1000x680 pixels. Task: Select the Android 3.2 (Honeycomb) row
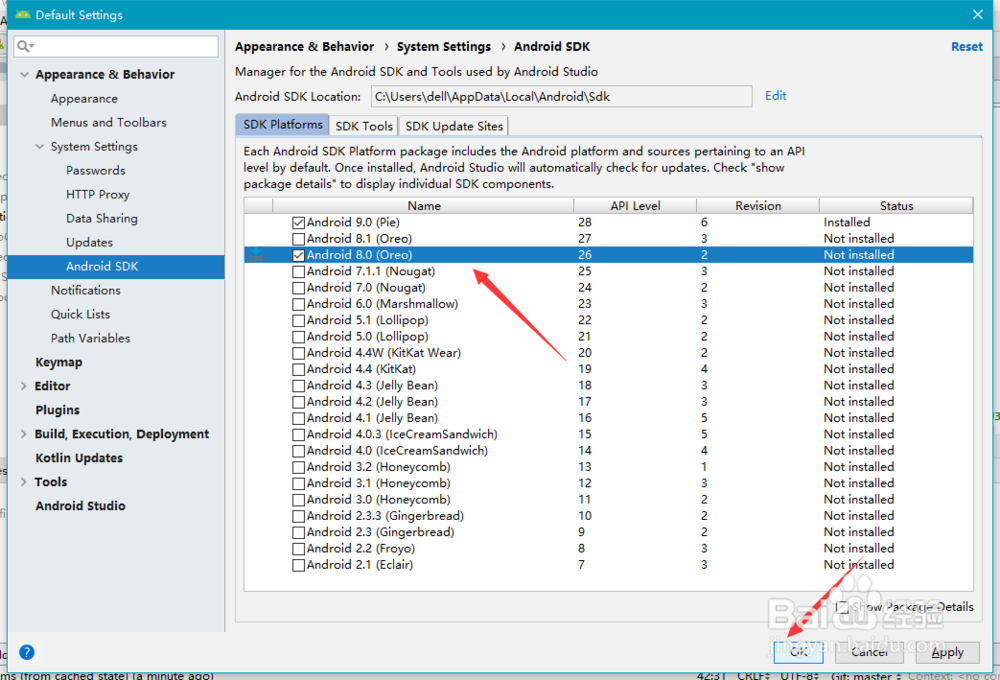[x=608, y=467]
